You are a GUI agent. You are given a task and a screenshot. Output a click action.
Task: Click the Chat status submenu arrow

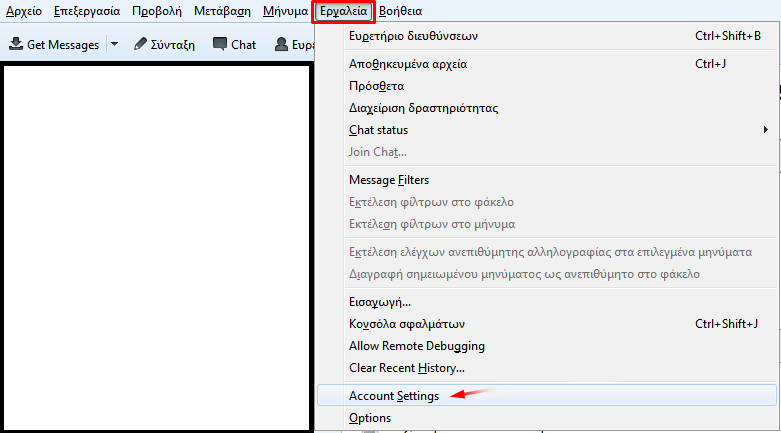766,130
